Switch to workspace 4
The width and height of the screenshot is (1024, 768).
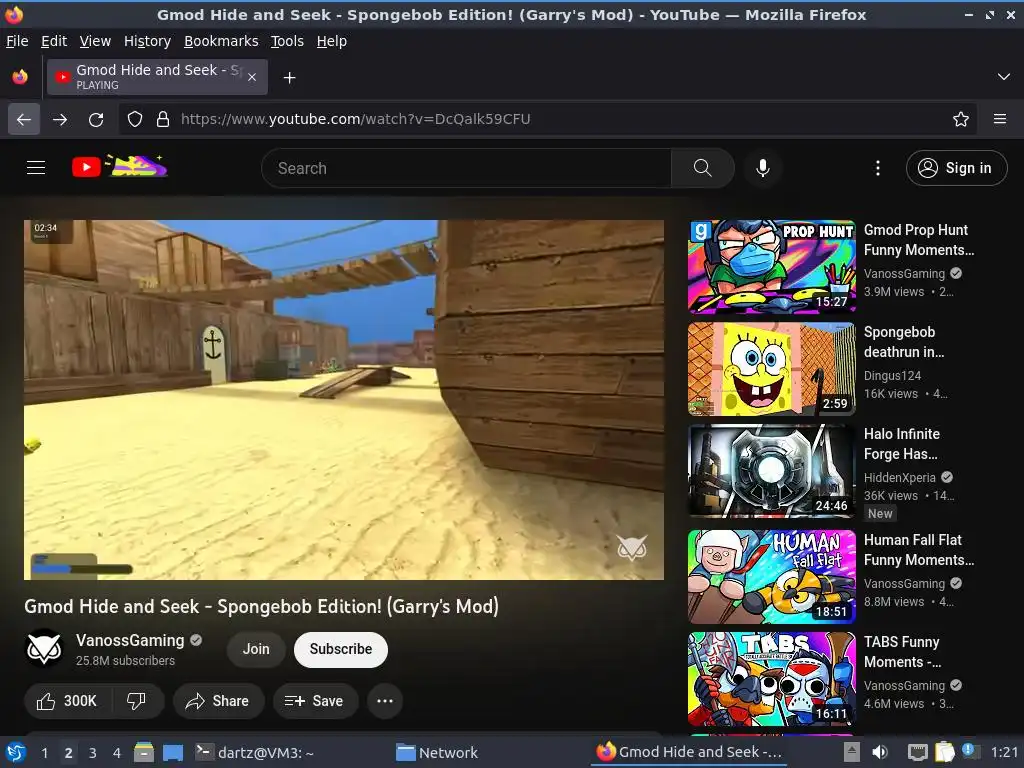point(117,753)
